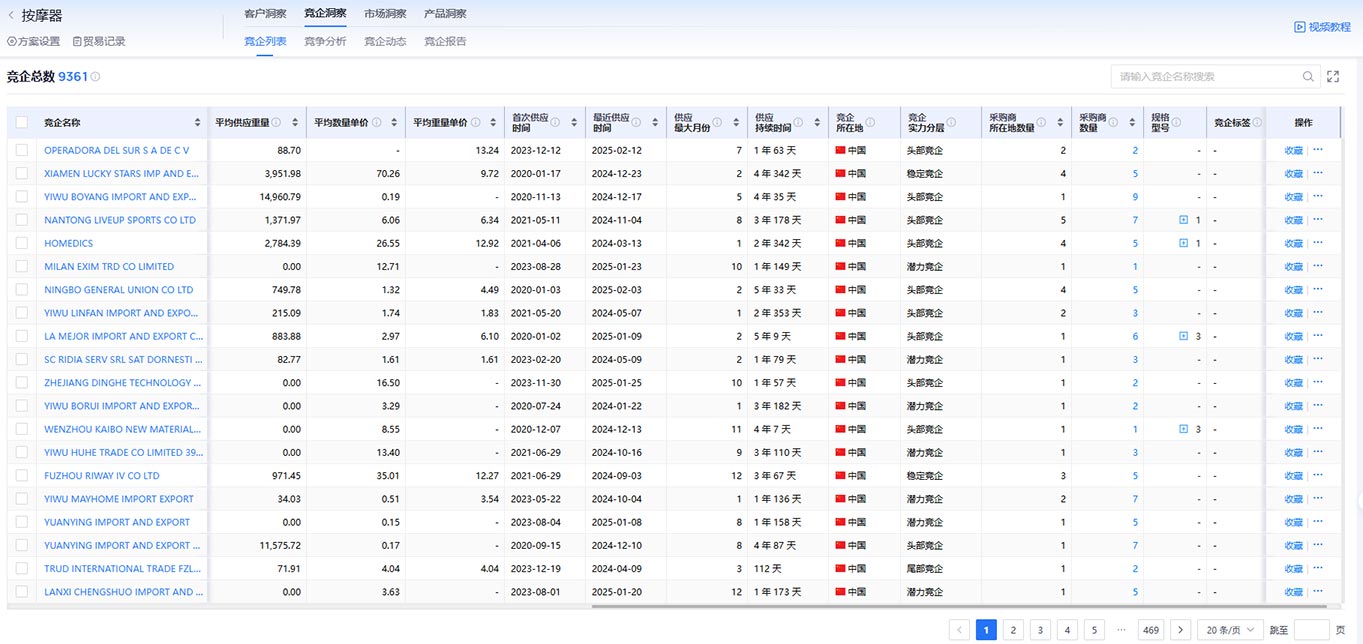Click the search magnifier icon

(x=1308, y=76)
